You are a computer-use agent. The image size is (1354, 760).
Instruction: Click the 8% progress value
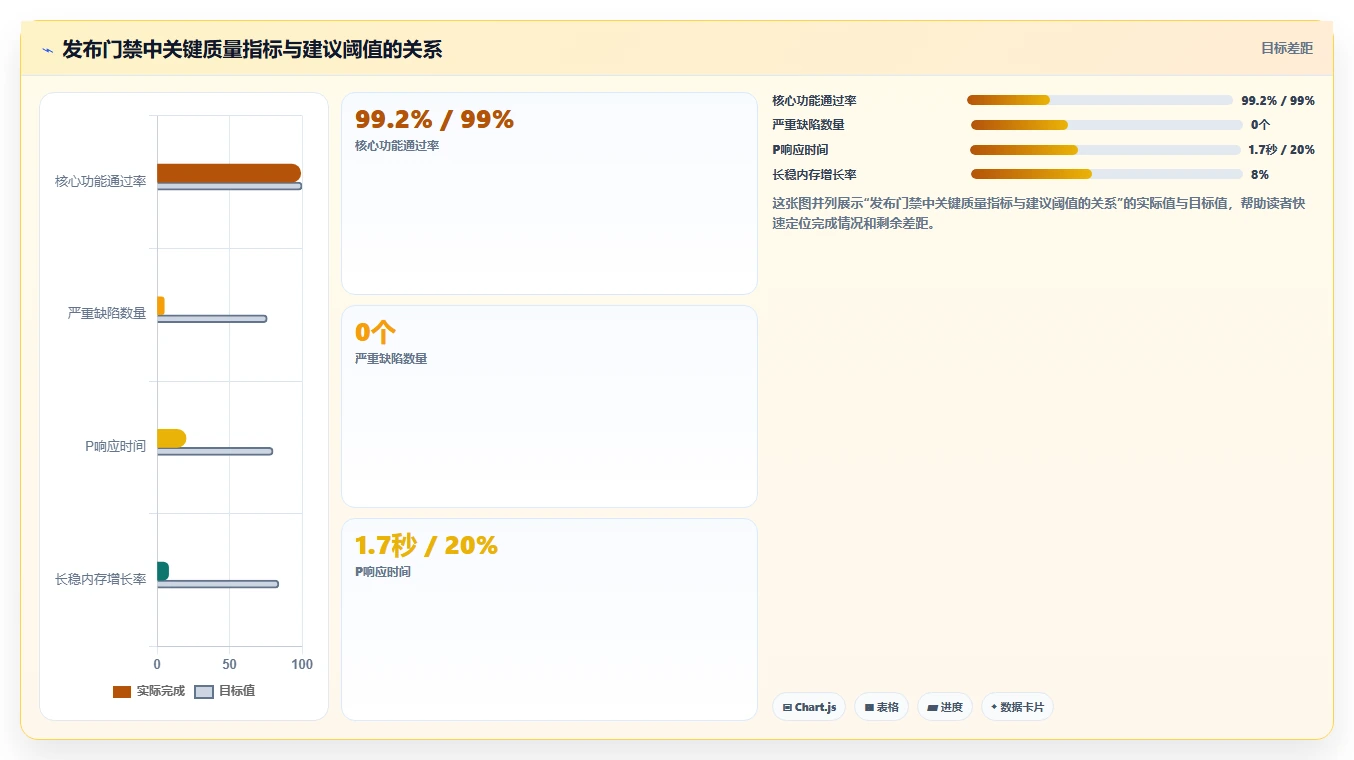click(x=1259, y=175)
